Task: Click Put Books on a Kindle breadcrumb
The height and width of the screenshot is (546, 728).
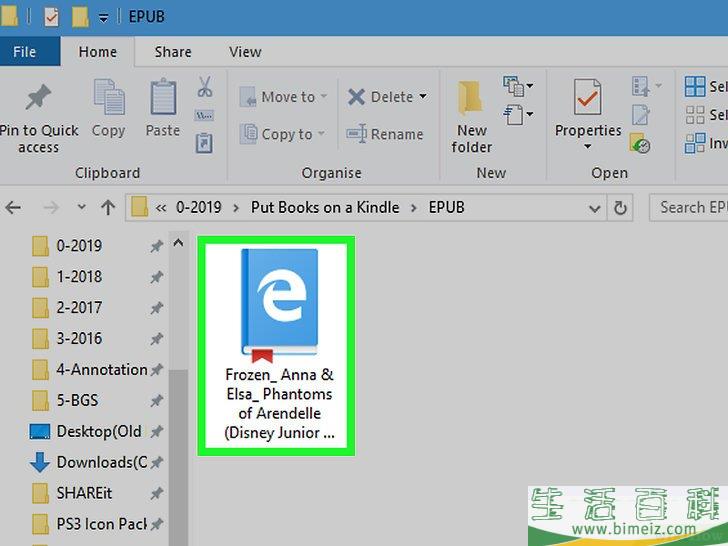Action: point(325,207)
